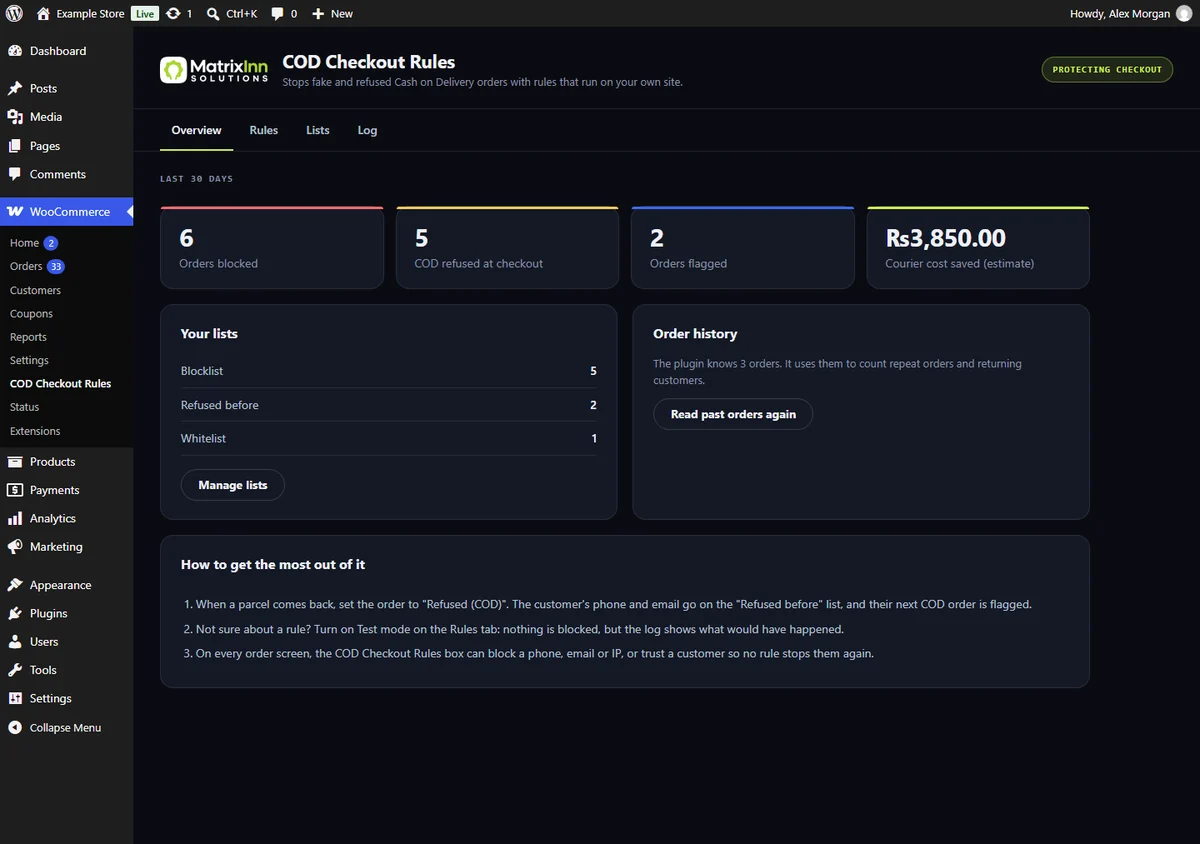Viewport: 1200px width, 844px height.
Task: Click the Media library icon
Action: coord(15,117)
